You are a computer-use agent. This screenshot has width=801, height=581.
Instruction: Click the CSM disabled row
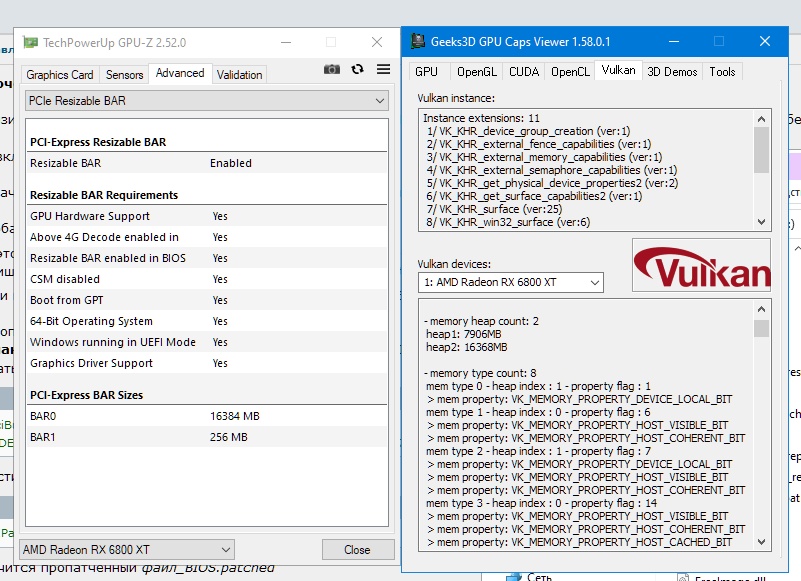click(207, 279)
